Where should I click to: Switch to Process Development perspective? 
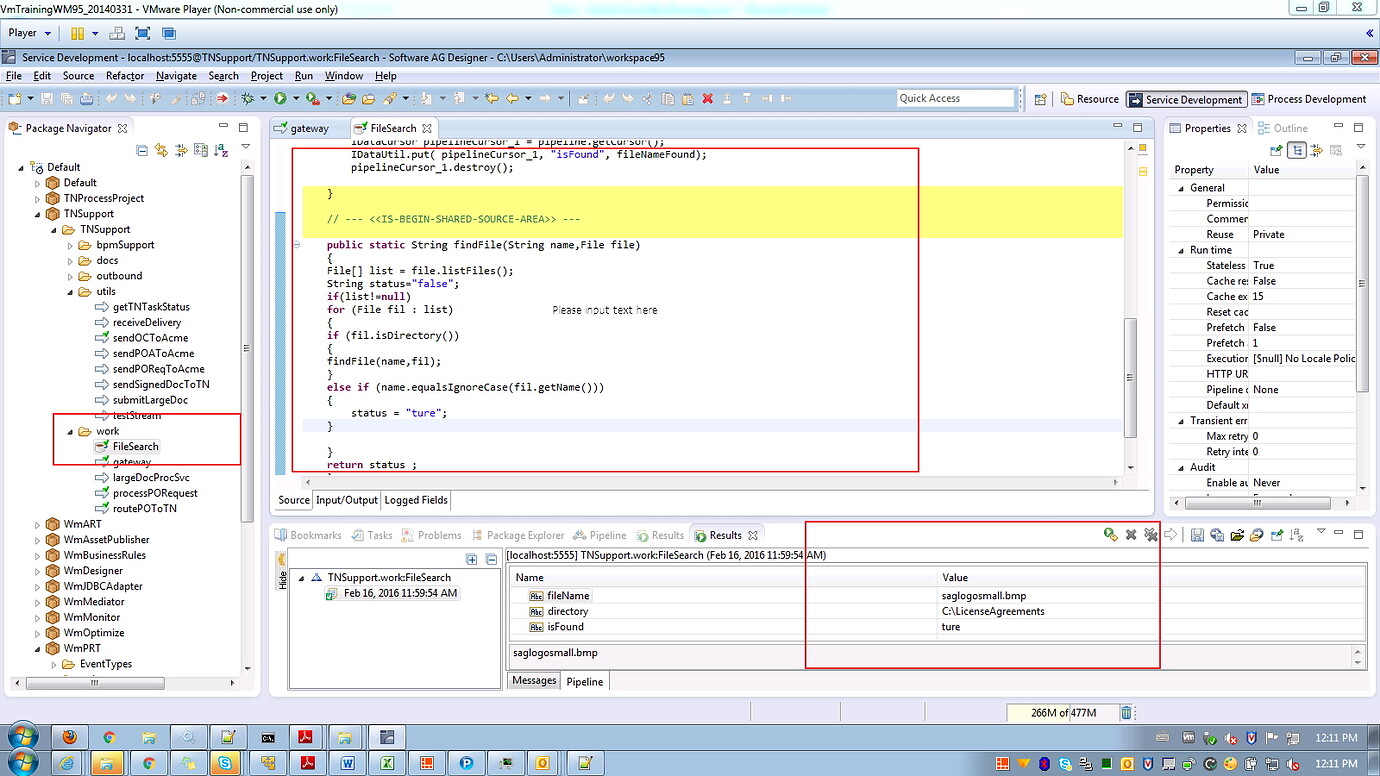coord(1308,99)
